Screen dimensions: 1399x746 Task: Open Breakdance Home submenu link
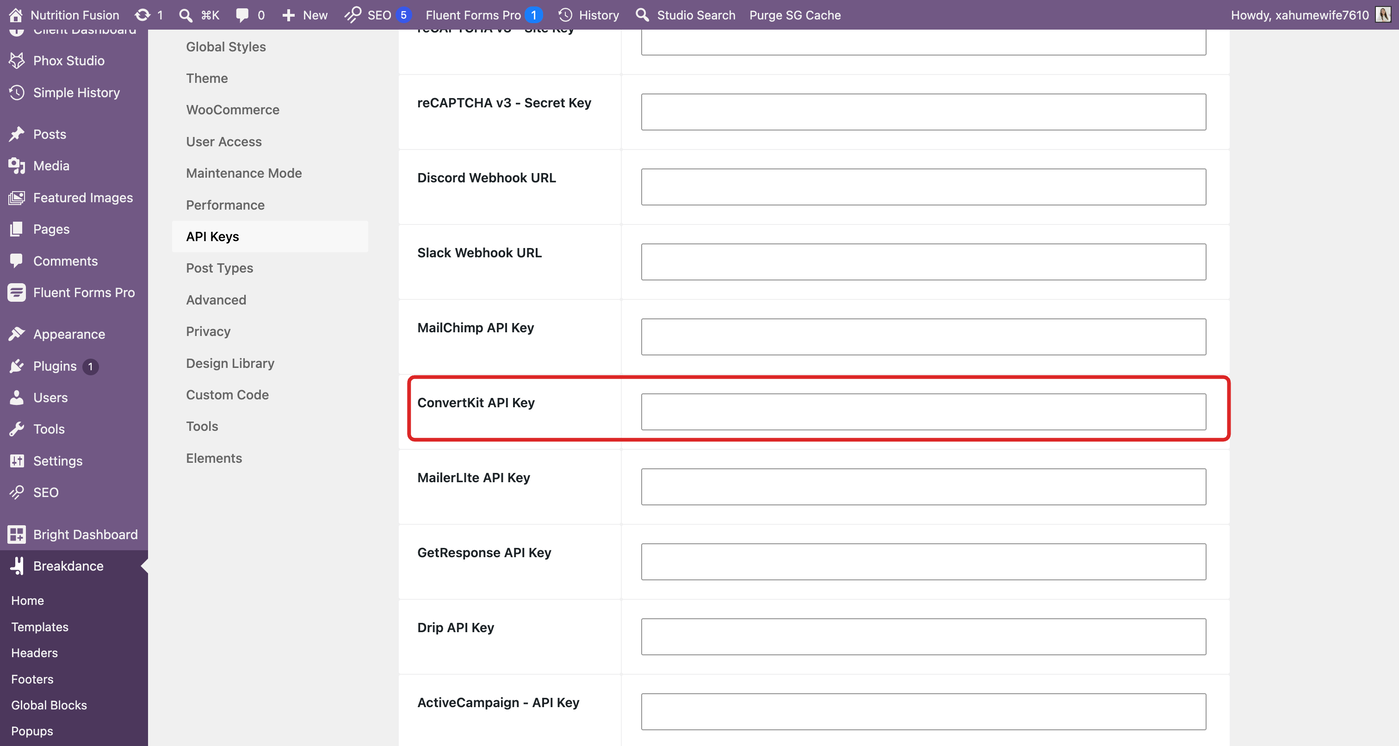click(x=28, y=601)
